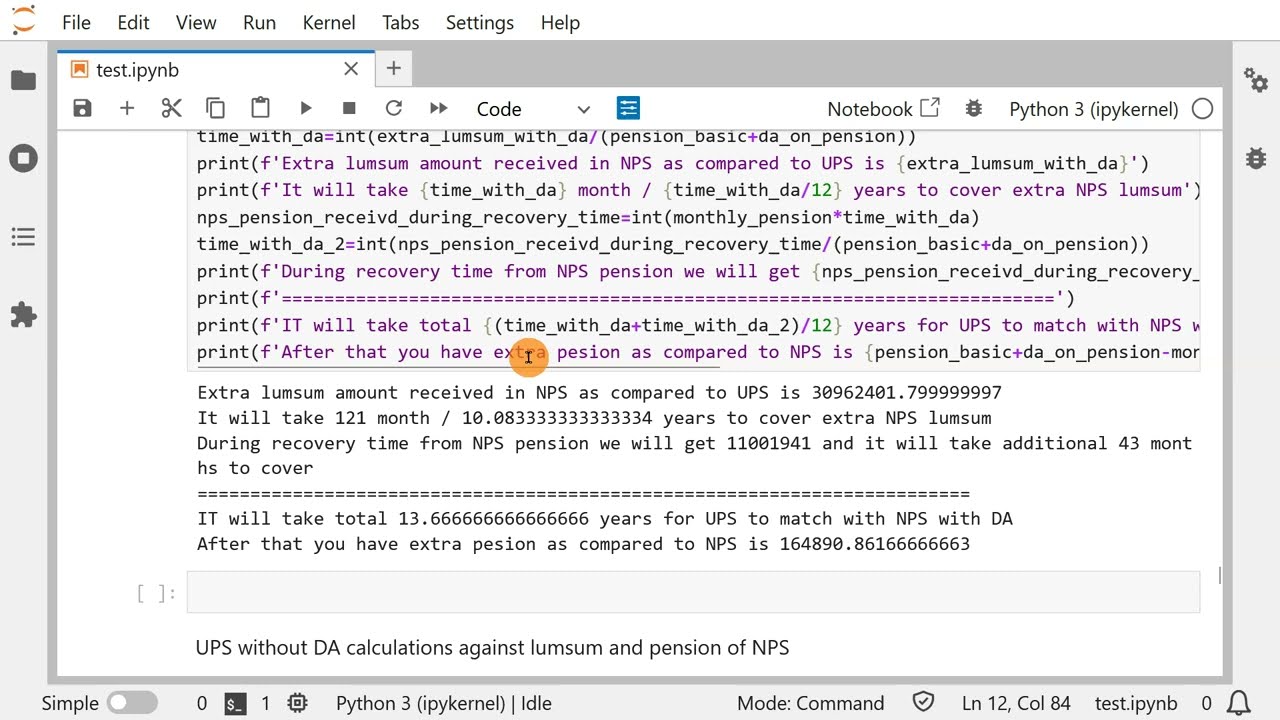Image resolution: width=1280 pixels, height=720 pixels.
Task: Open a new launcher tab
Action: pyautogui.click(x=393, y=68)
